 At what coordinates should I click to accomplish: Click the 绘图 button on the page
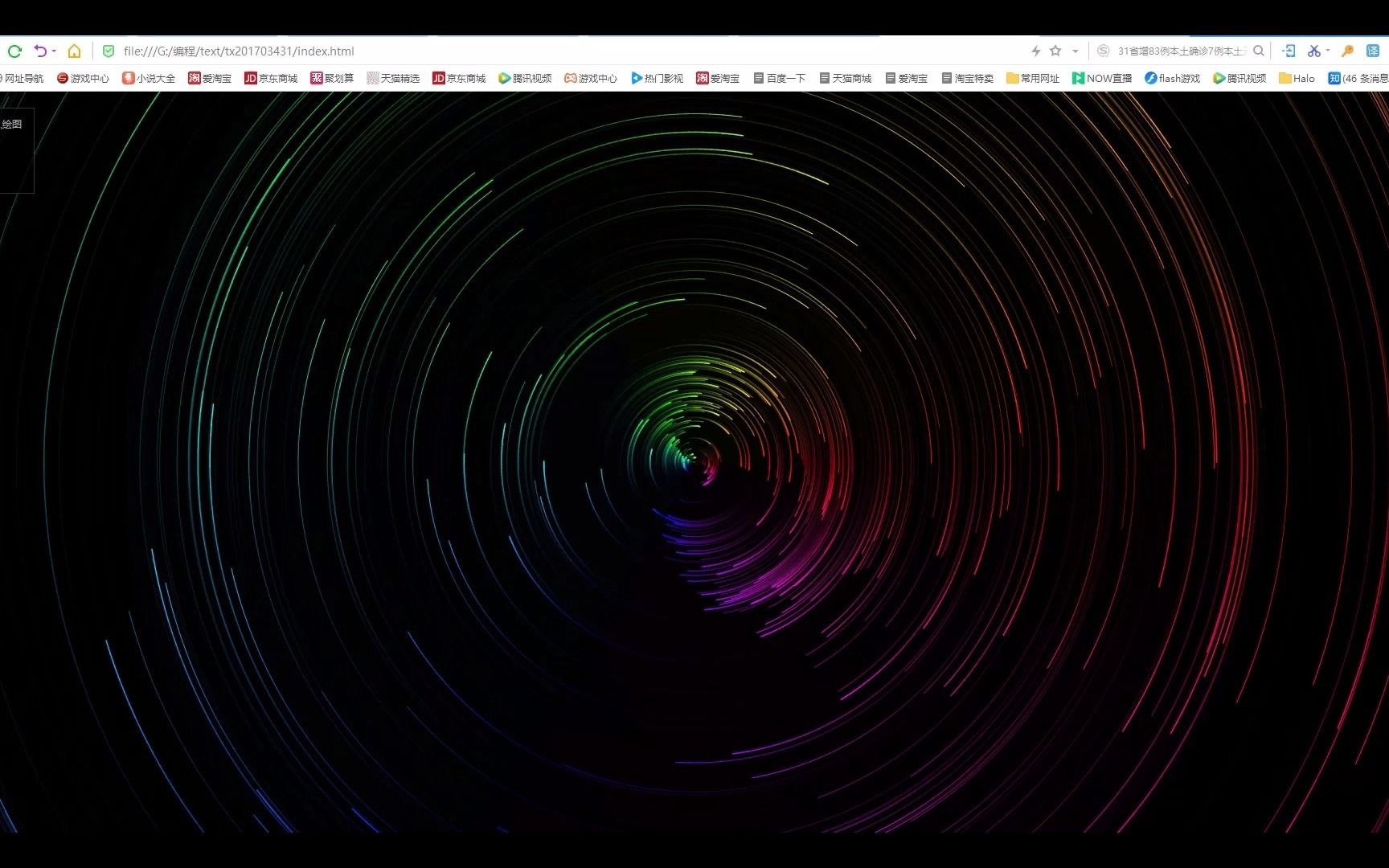(12, 125)
